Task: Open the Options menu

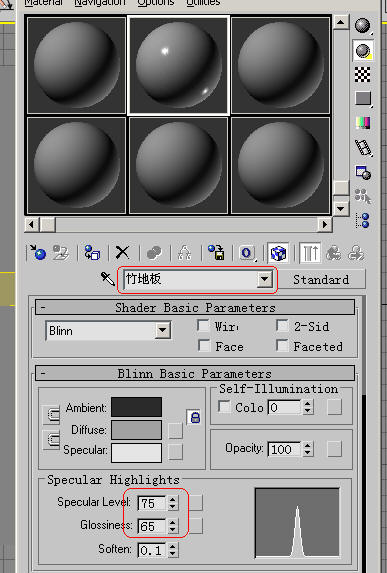Action: (156, 3)
